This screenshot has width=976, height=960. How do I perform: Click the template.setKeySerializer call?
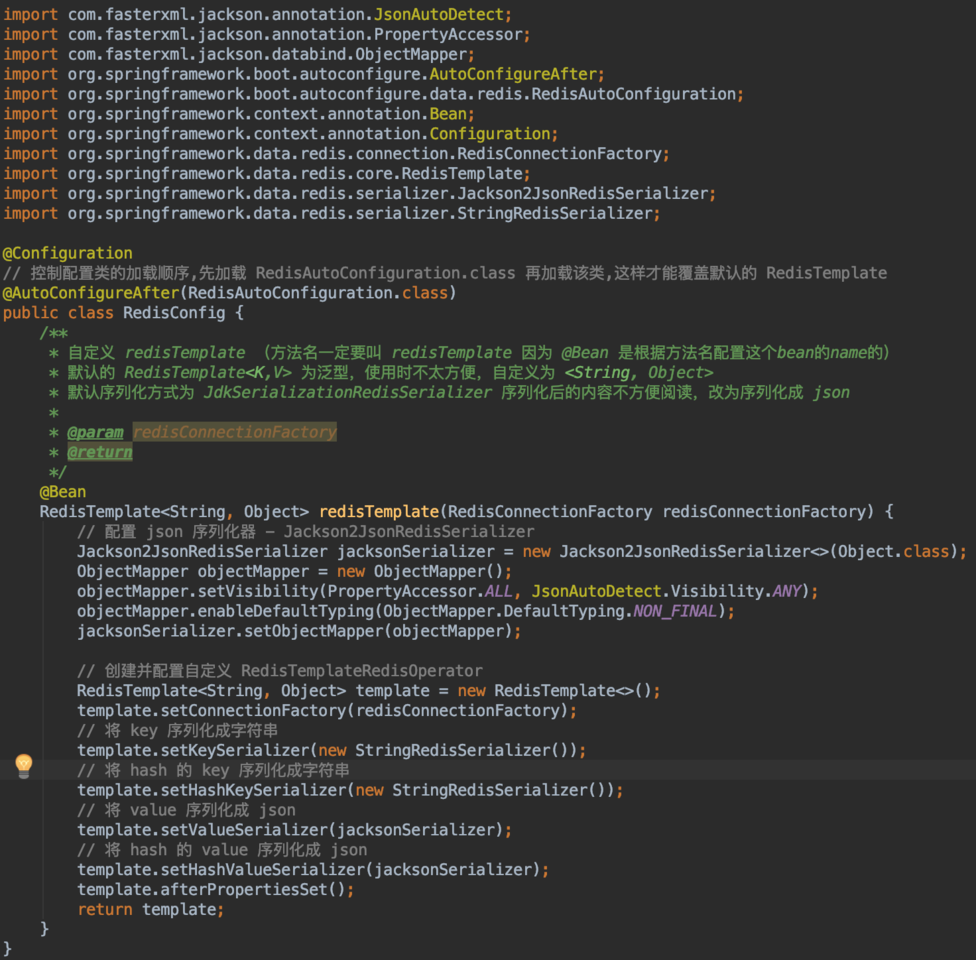pos(331,751)
